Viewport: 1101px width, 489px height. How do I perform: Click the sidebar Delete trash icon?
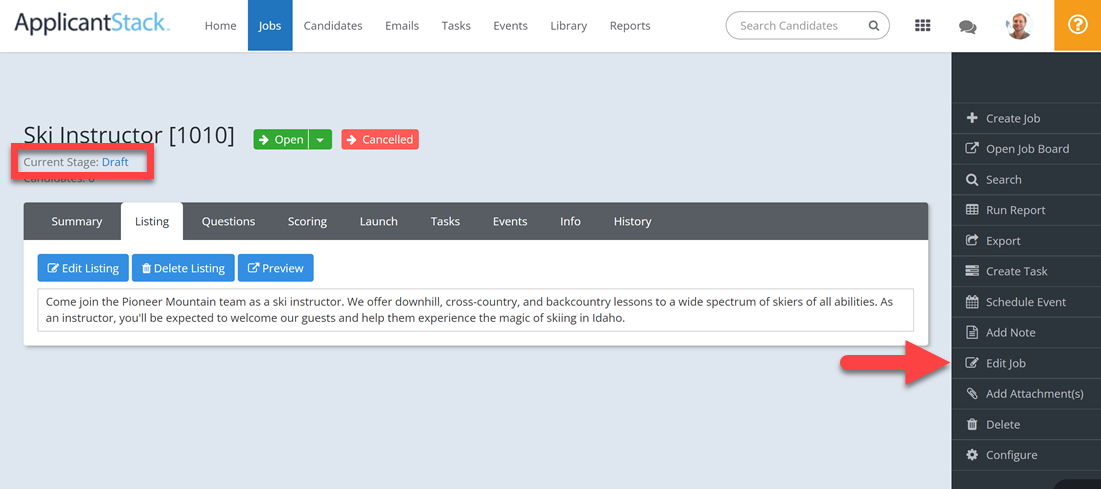click(x=972, y=424)
